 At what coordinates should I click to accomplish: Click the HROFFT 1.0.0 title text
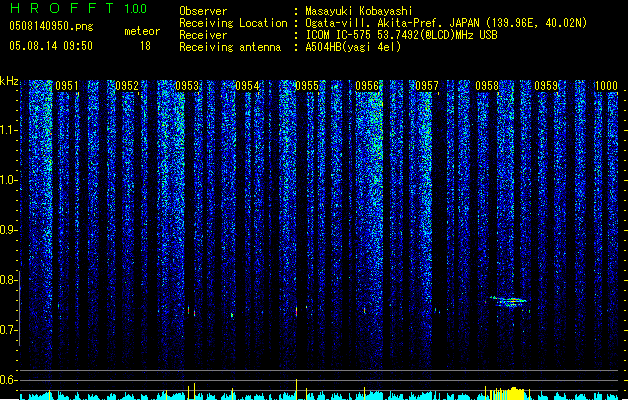pyautogui.click(x=78, y=8)
